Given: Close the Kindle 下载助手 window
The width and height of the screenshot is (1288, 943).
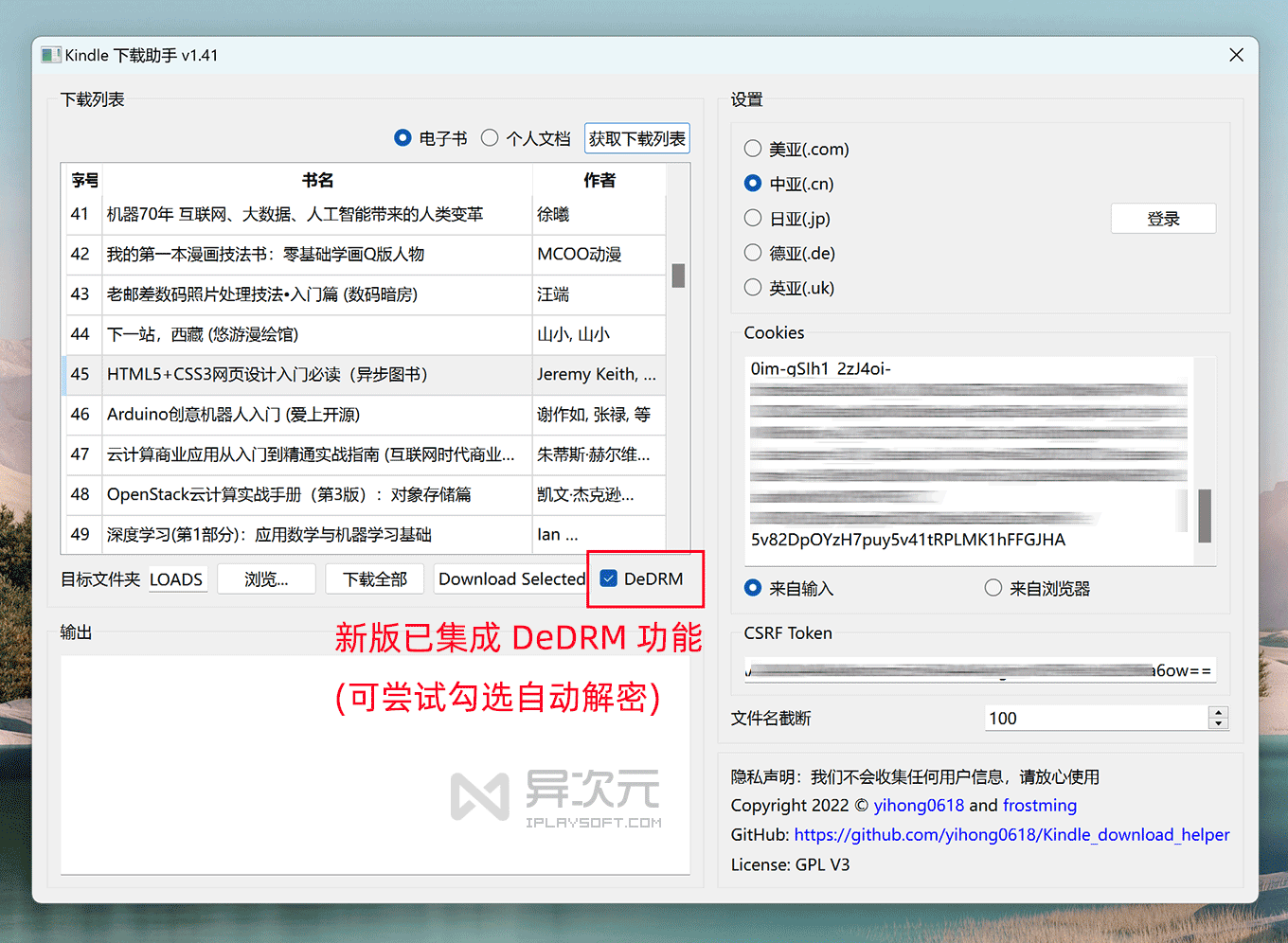Looking at the screenshot, I should pyautogui.click(x=1236, y=55).
